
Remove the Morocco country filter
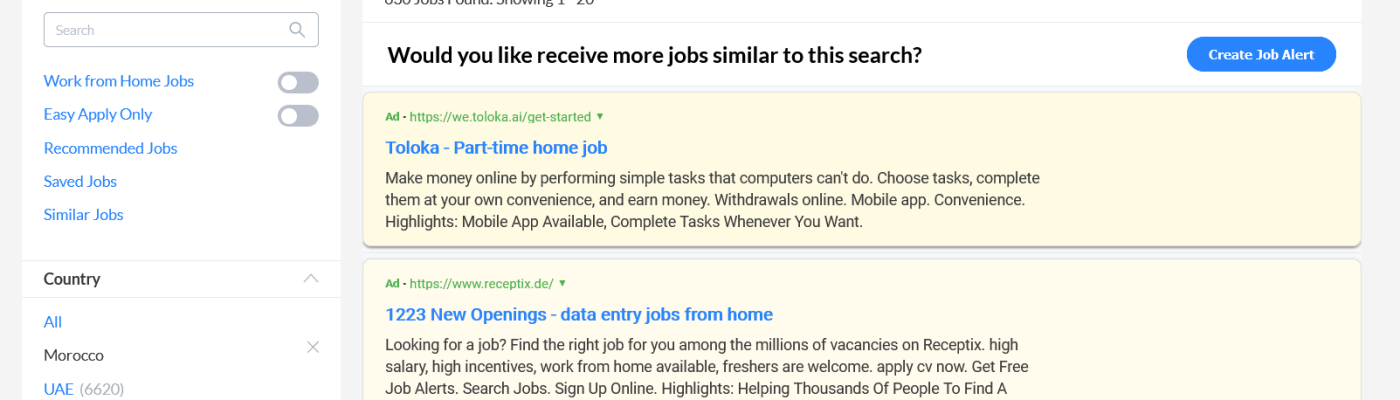pos(313,347)
